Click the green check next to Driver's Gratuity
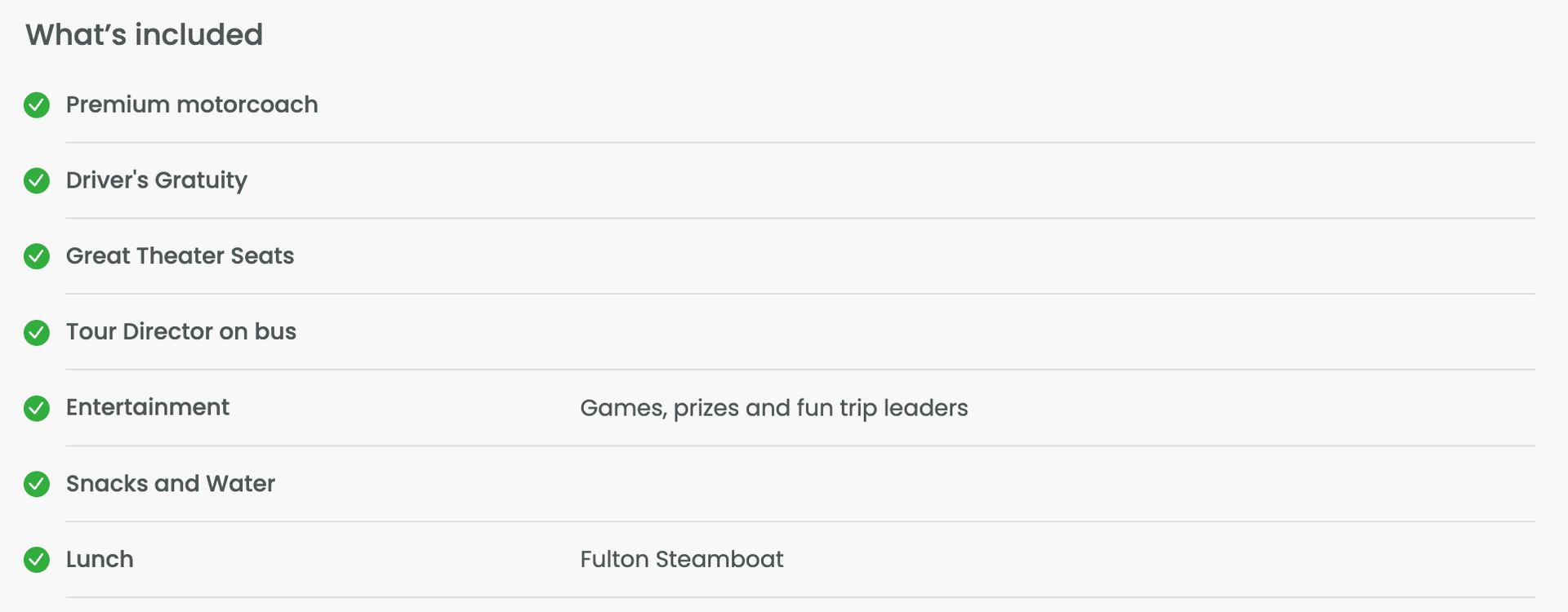Viewport: 1568px width, 612px height. click(37, 181)
